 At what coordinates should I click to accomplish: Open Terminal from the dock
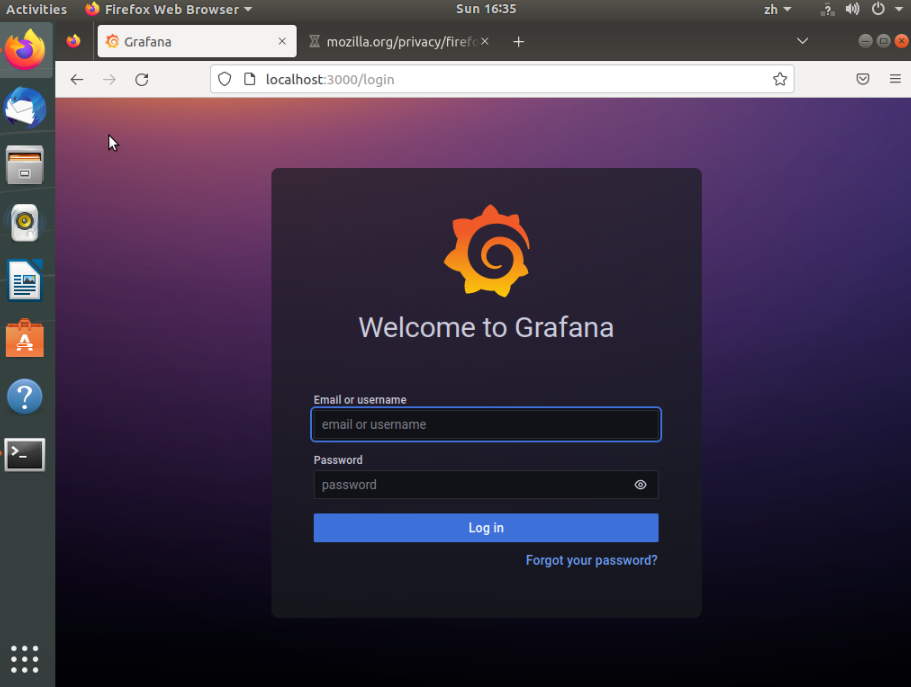[x=25, y=455]
